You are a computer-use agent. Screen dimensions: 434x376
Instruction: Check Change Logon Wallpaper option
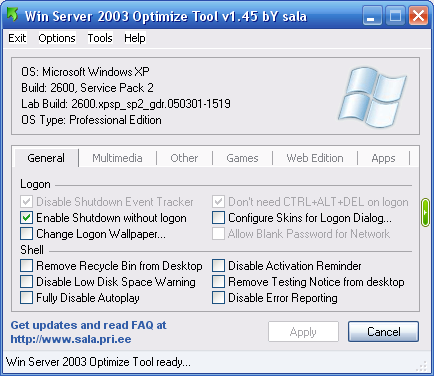pyautogui.click(x=26, y=234)
